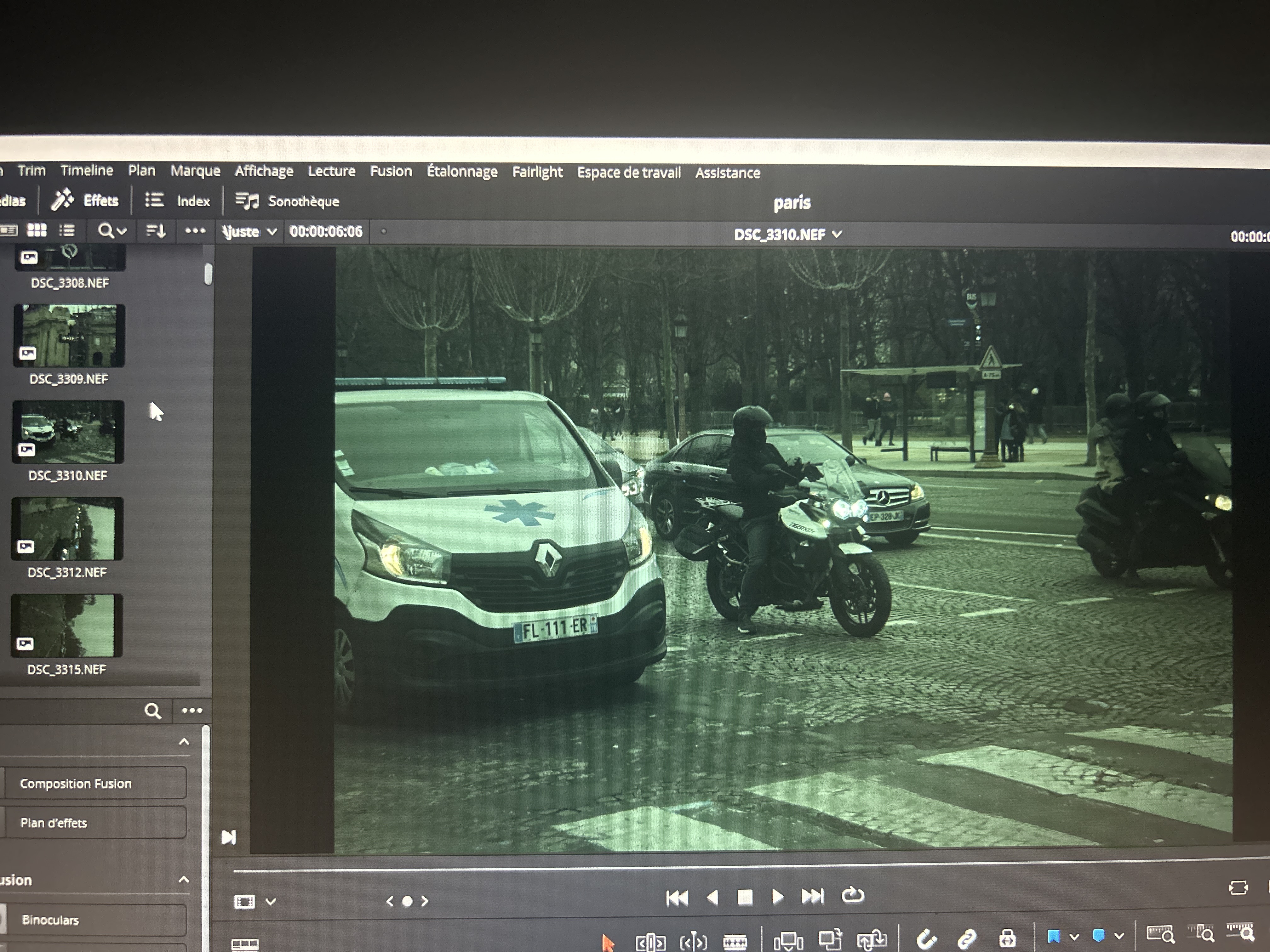Click the position lock icon
Viewport: 1270px width, 952px height.
pos(1007,939)
